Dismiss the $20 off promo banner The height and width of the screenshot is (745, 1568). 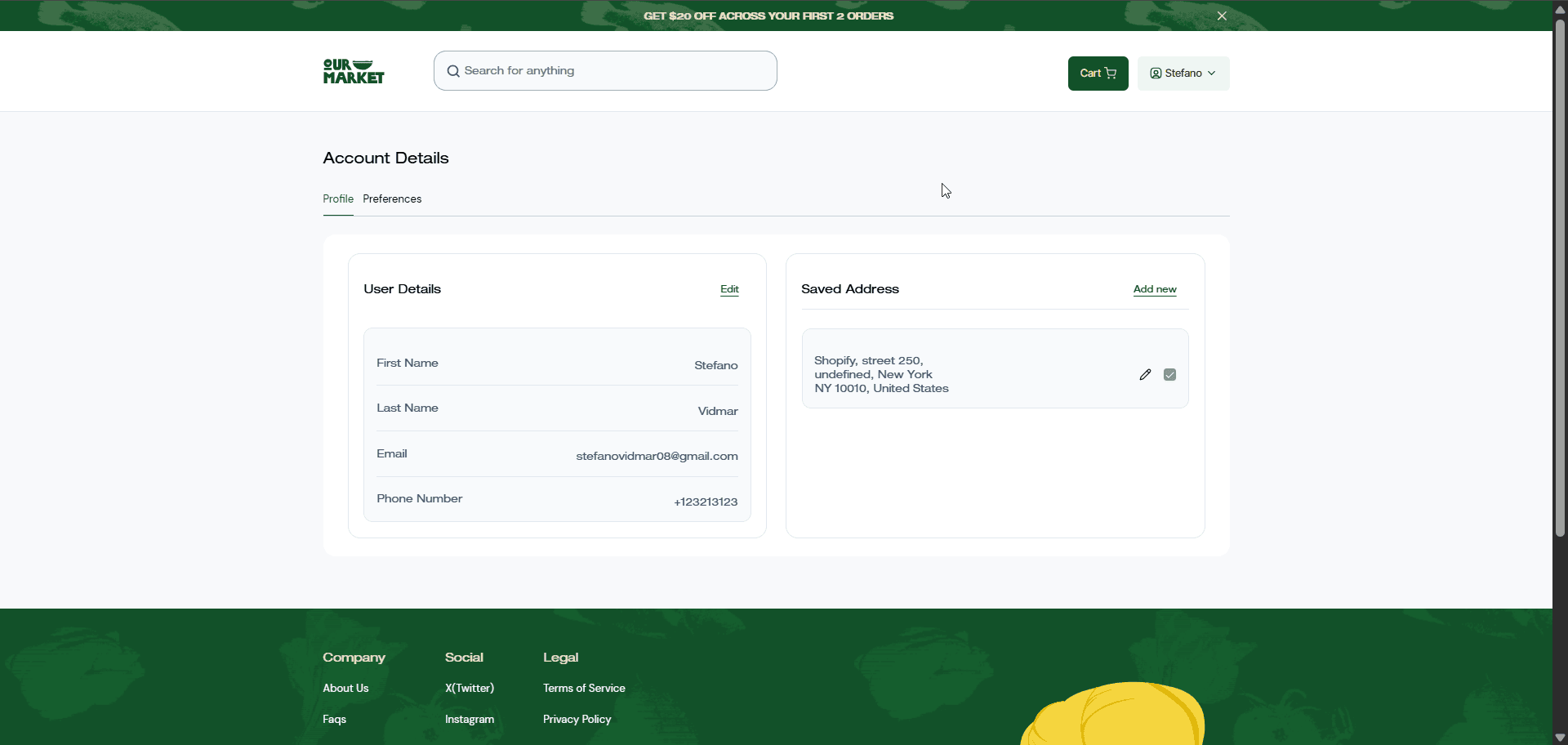click(1222, 16)
